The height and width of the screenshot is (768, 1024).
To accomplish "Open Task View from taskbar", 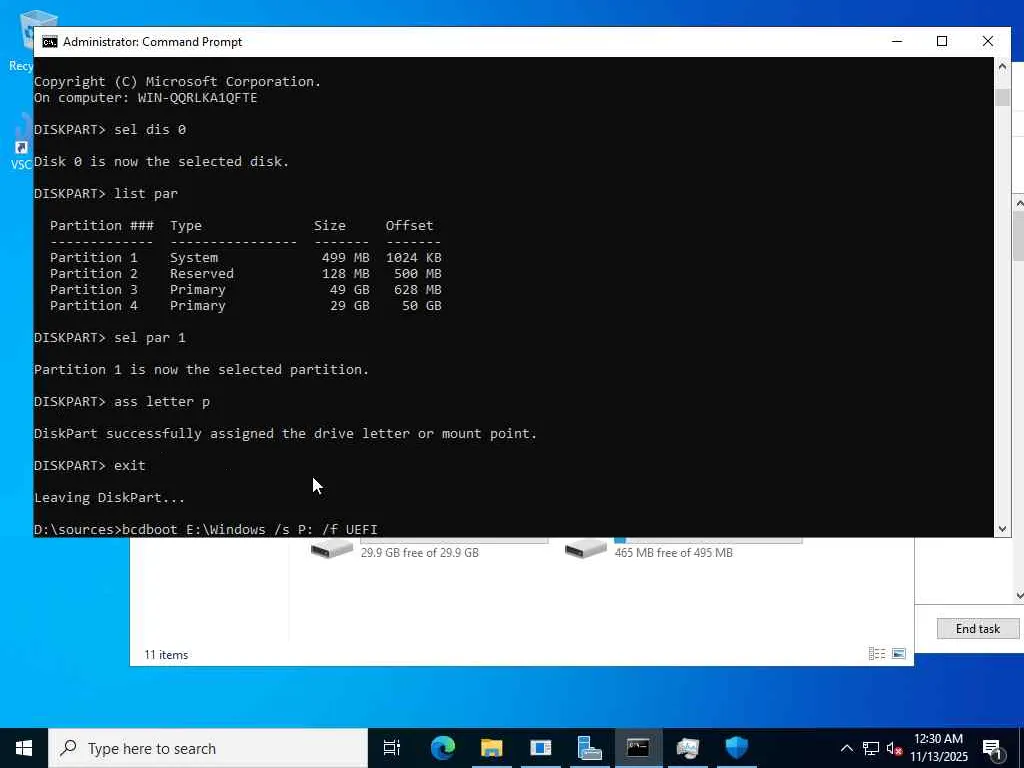I will pos(392,748).
